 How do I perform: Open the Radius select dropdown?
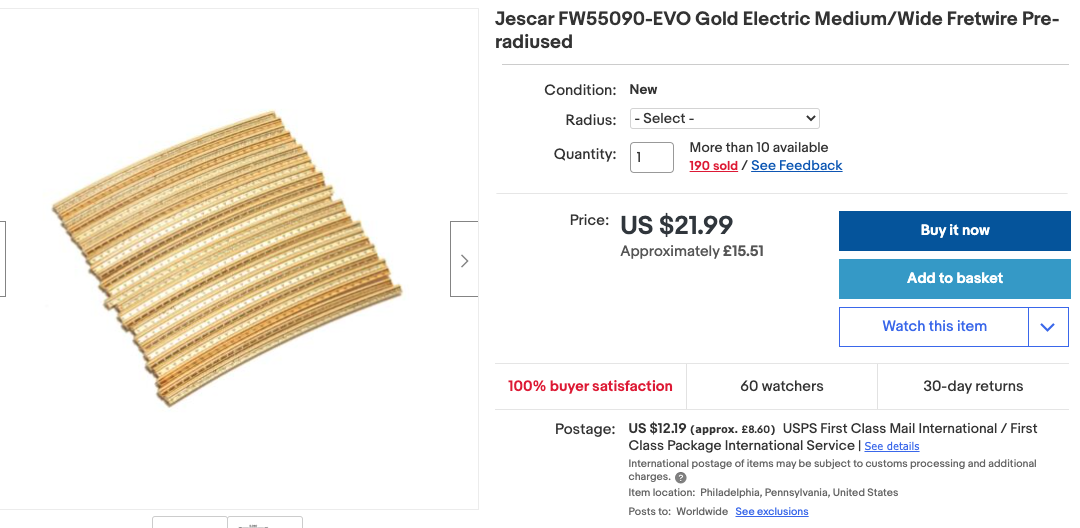[x=724, y=118]
